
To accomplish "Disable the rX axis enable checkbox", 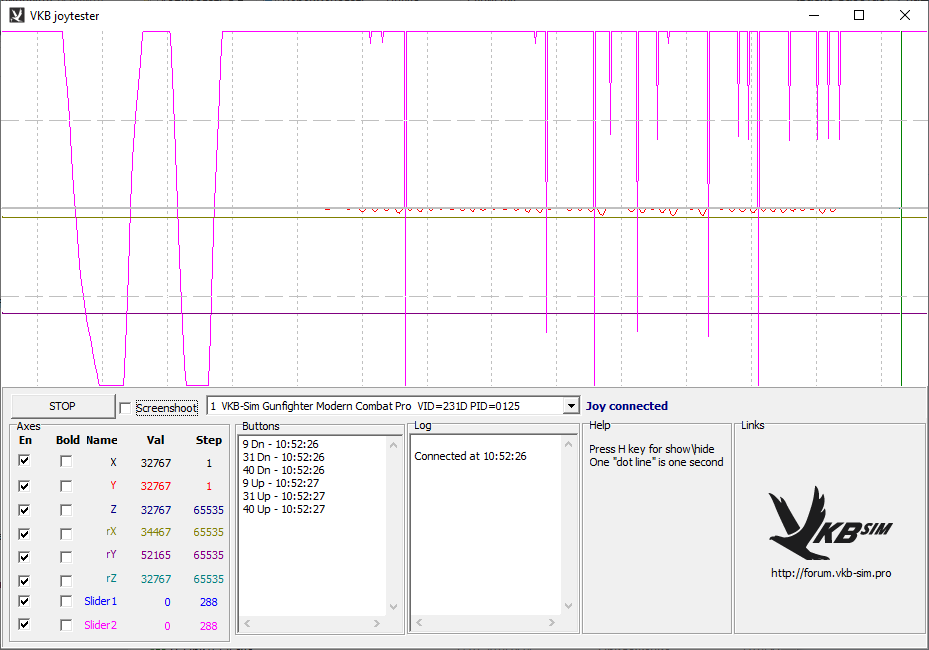I will [24, 533].
